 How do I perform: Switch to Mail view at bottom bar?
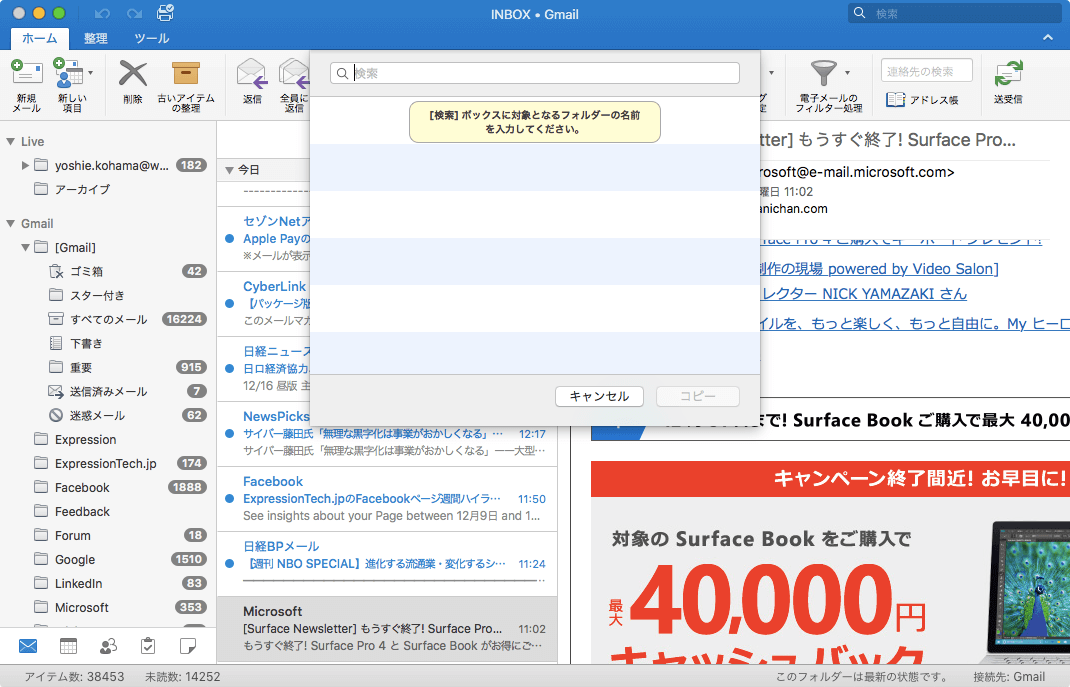pyautogui.click(x=28, y=645)
